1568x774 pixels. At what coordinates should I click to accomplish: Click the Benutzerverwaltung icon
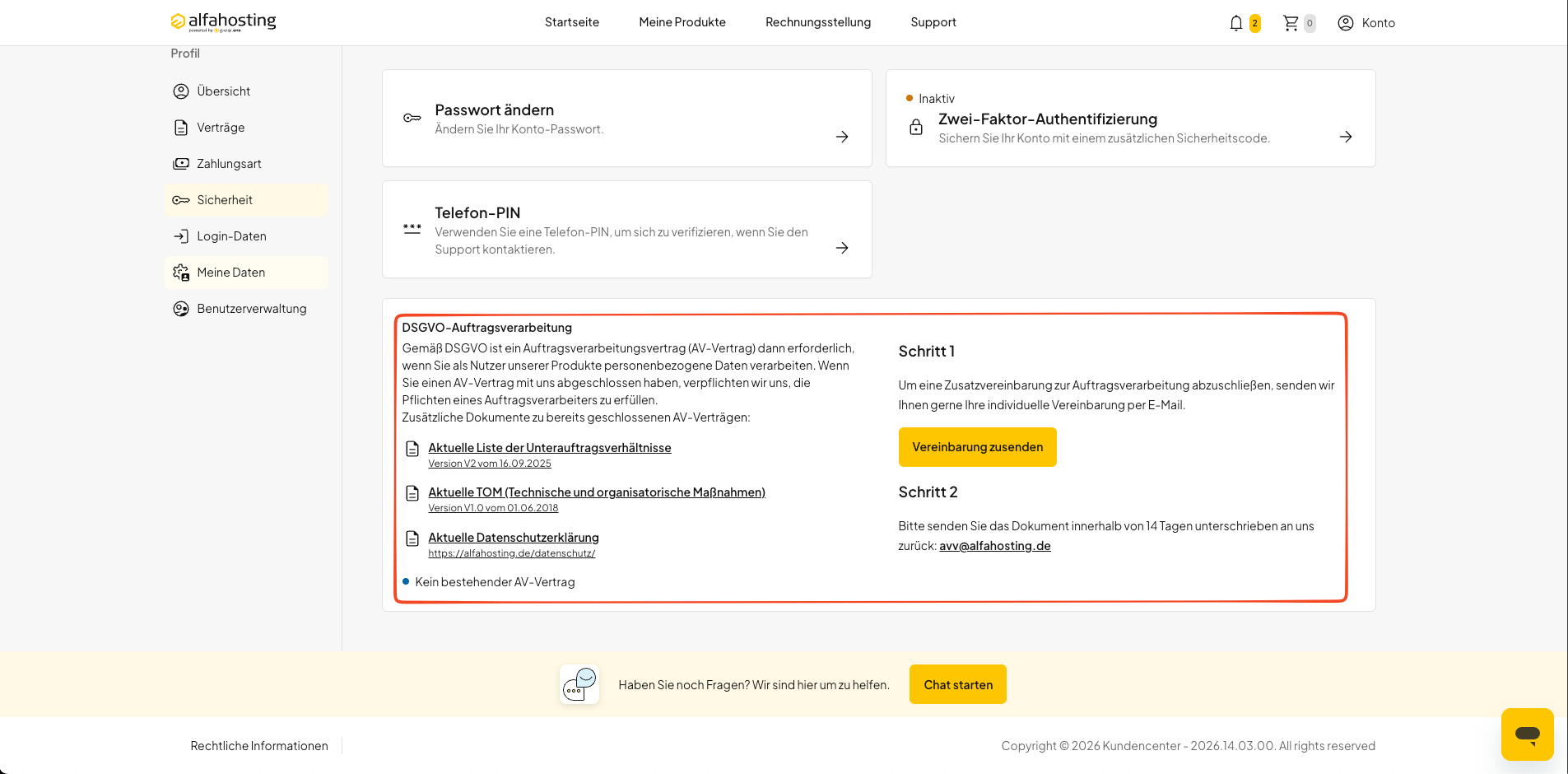pos(181,309)
